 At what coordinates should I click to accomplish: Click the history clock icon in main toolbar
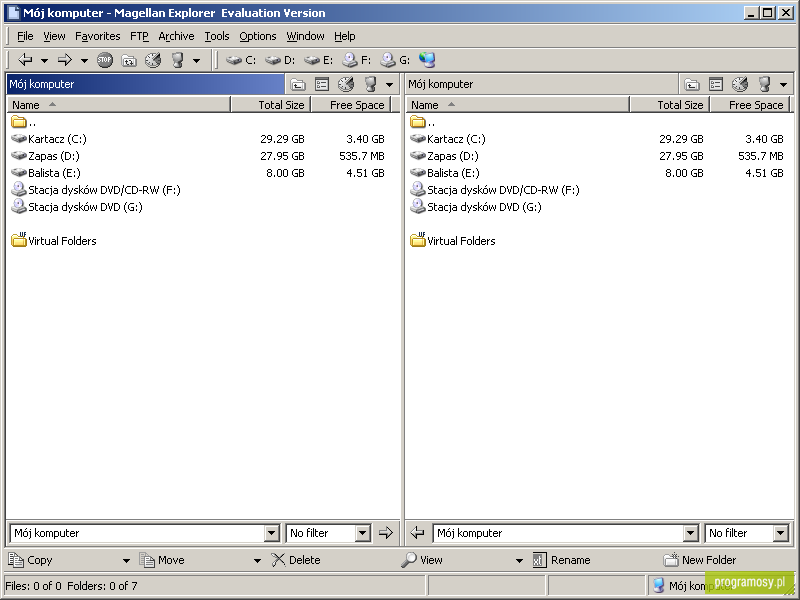(153, 60)
